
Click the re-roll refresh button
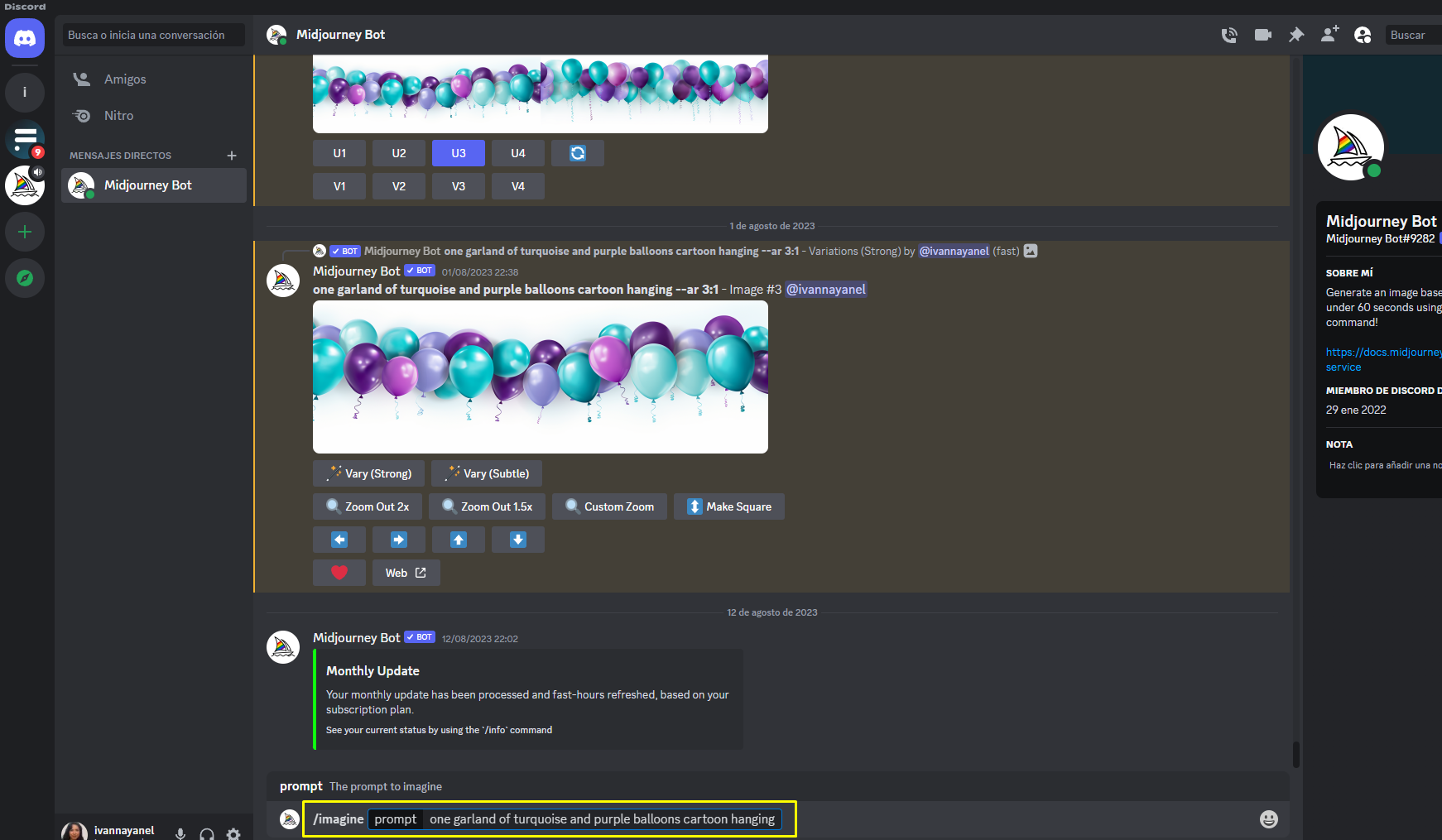(x=577, y=153)
